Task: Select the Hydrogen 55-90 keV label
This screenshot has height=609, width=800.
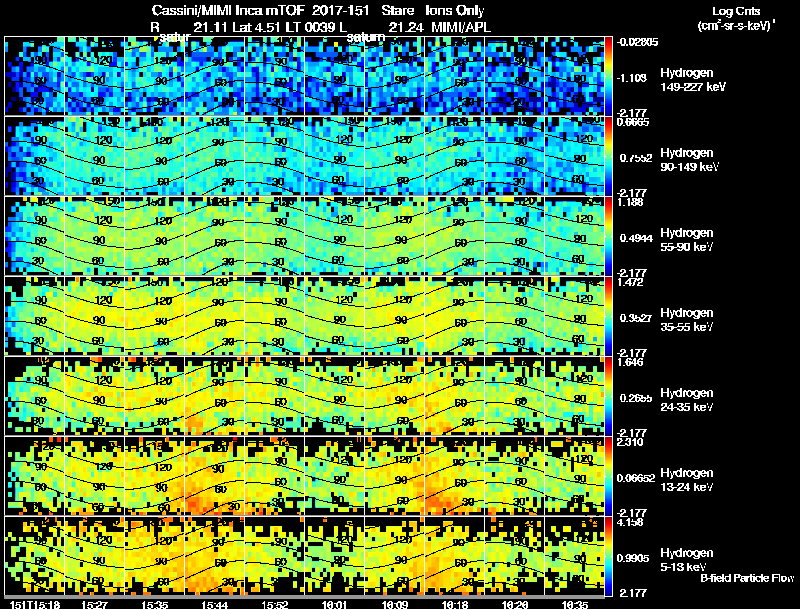Action: 687,240
